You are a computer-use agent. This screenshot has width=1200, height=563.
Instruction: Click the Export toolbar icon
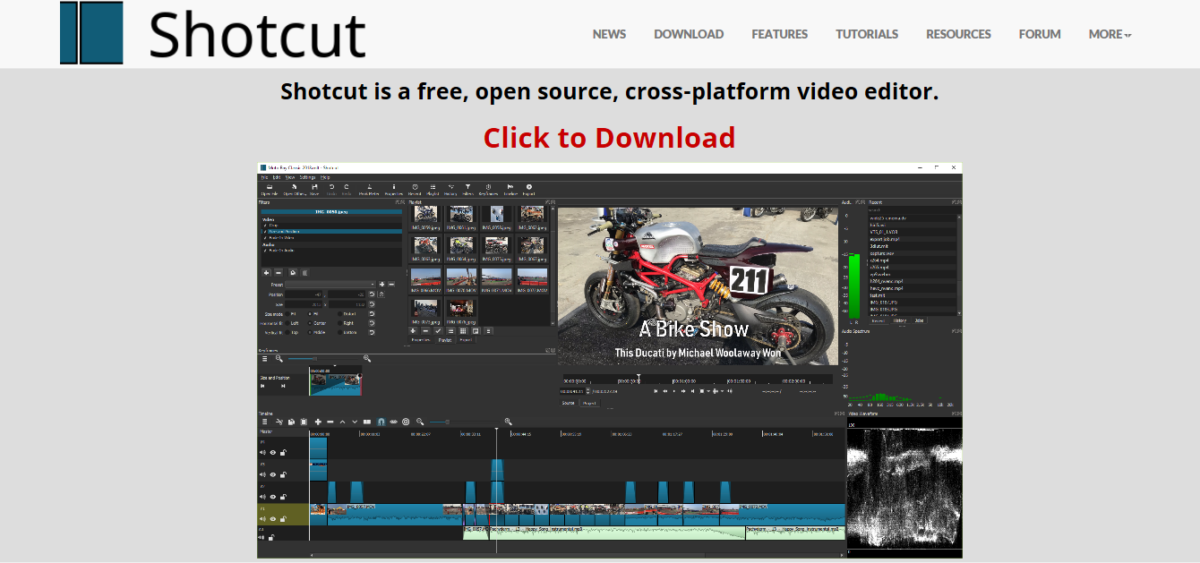pyautogui.click(x=529, y=188)
